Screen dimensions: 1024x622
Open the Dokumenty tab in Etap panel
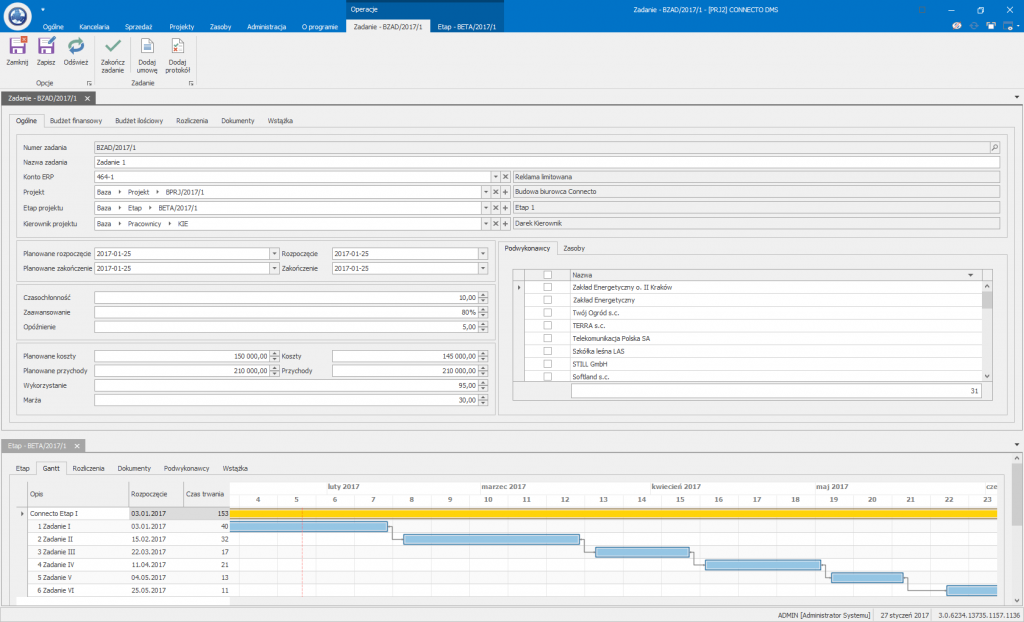(x=134, y=468)
